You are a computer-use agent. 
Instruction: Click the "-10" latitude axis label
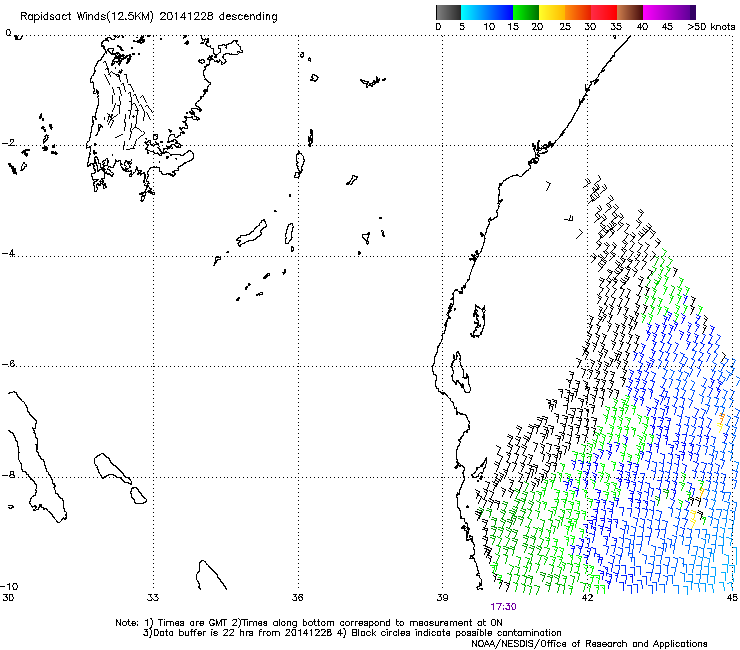tap(9, 586)
